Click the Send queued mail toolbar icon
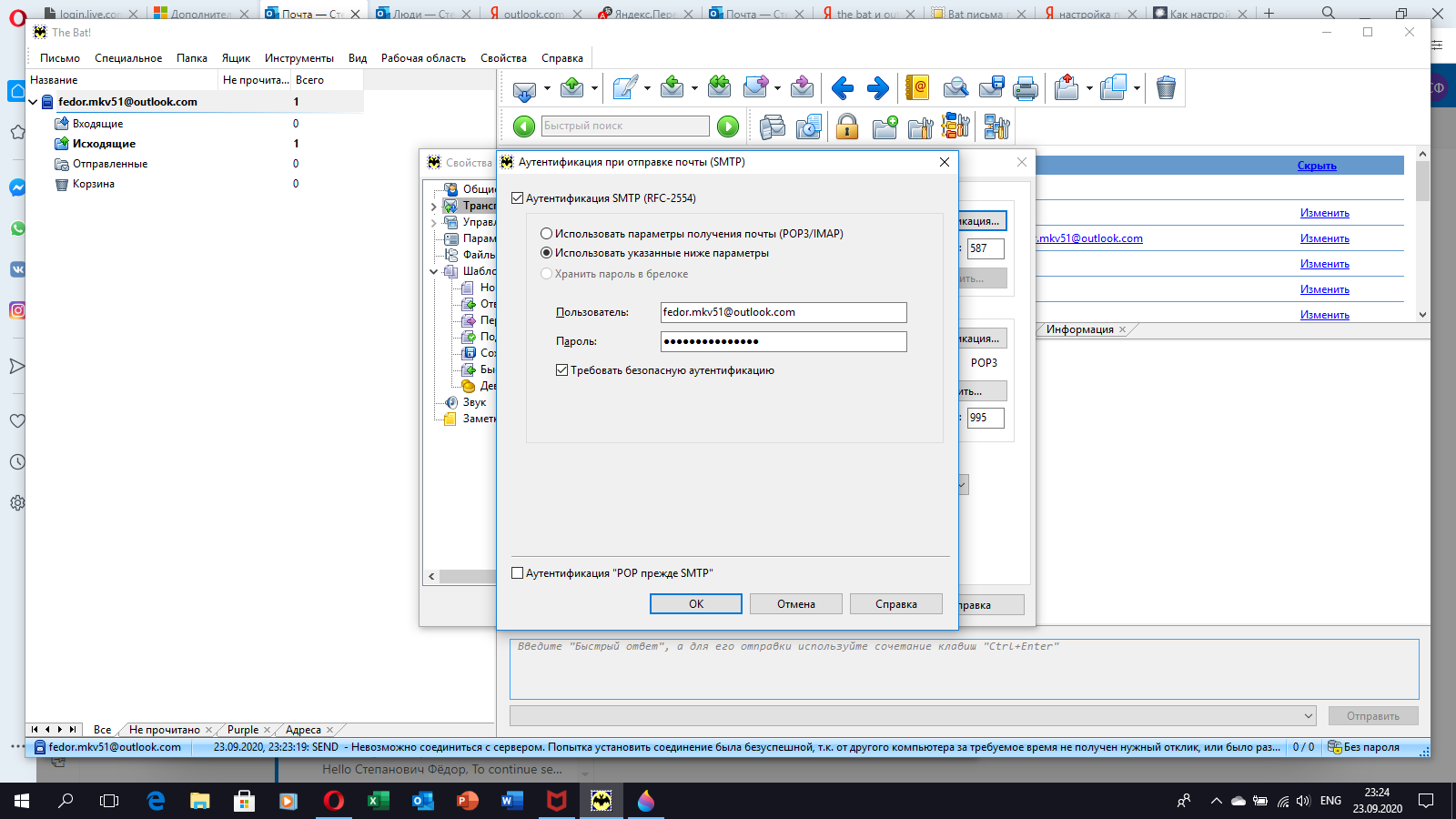Image resolution: width=1456 pixels, height=819 pixels. click(x=571, y=88)
